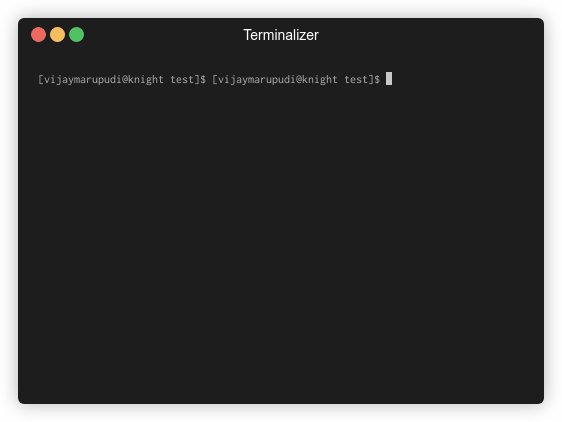562x422 pixels.
Task: Click the first dollar sign prompt symbol
Action: click(203, 80)
